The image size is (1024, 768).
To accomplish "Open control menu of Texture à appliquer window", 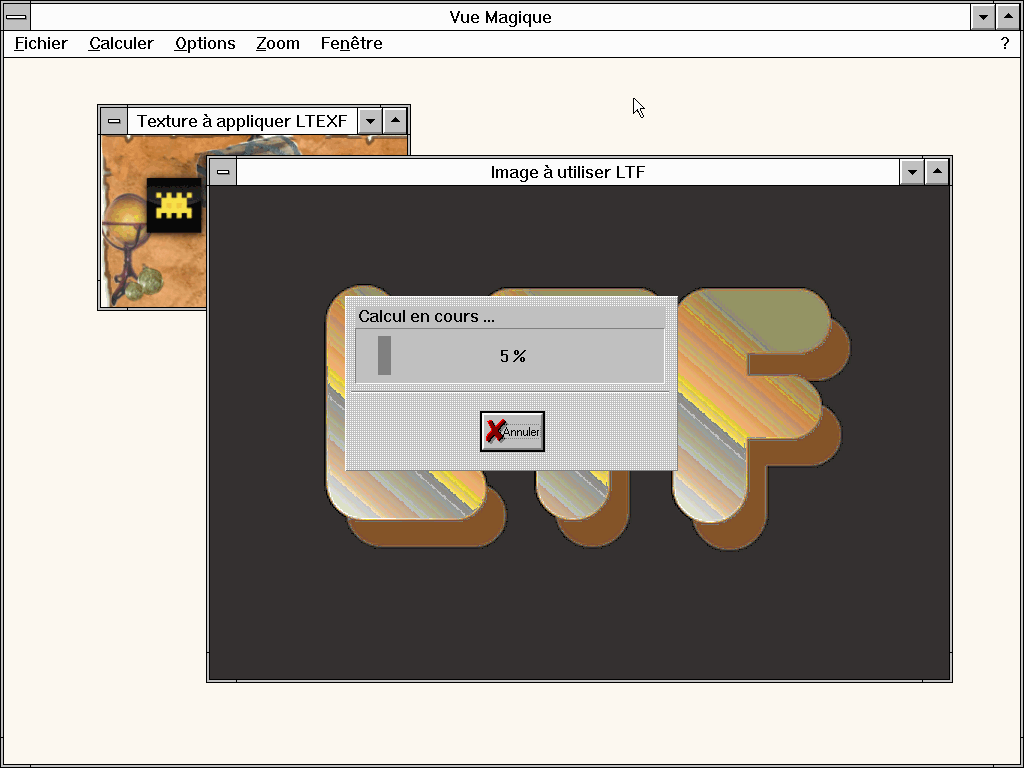I will [114, 121].
